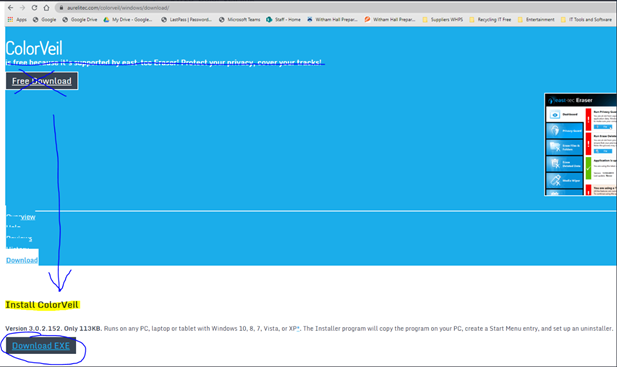Reload the page with the refresh icon
This screenshot has width=617, height=367.
[34, 7]
